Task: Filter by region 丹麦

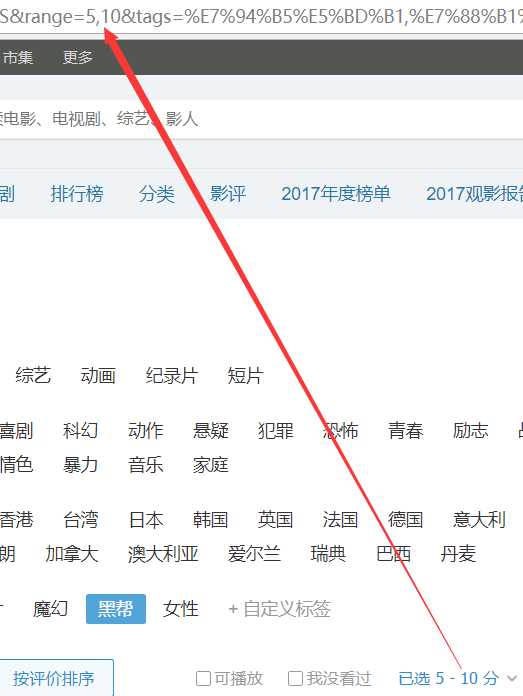Action: click(x=458, y=554)
